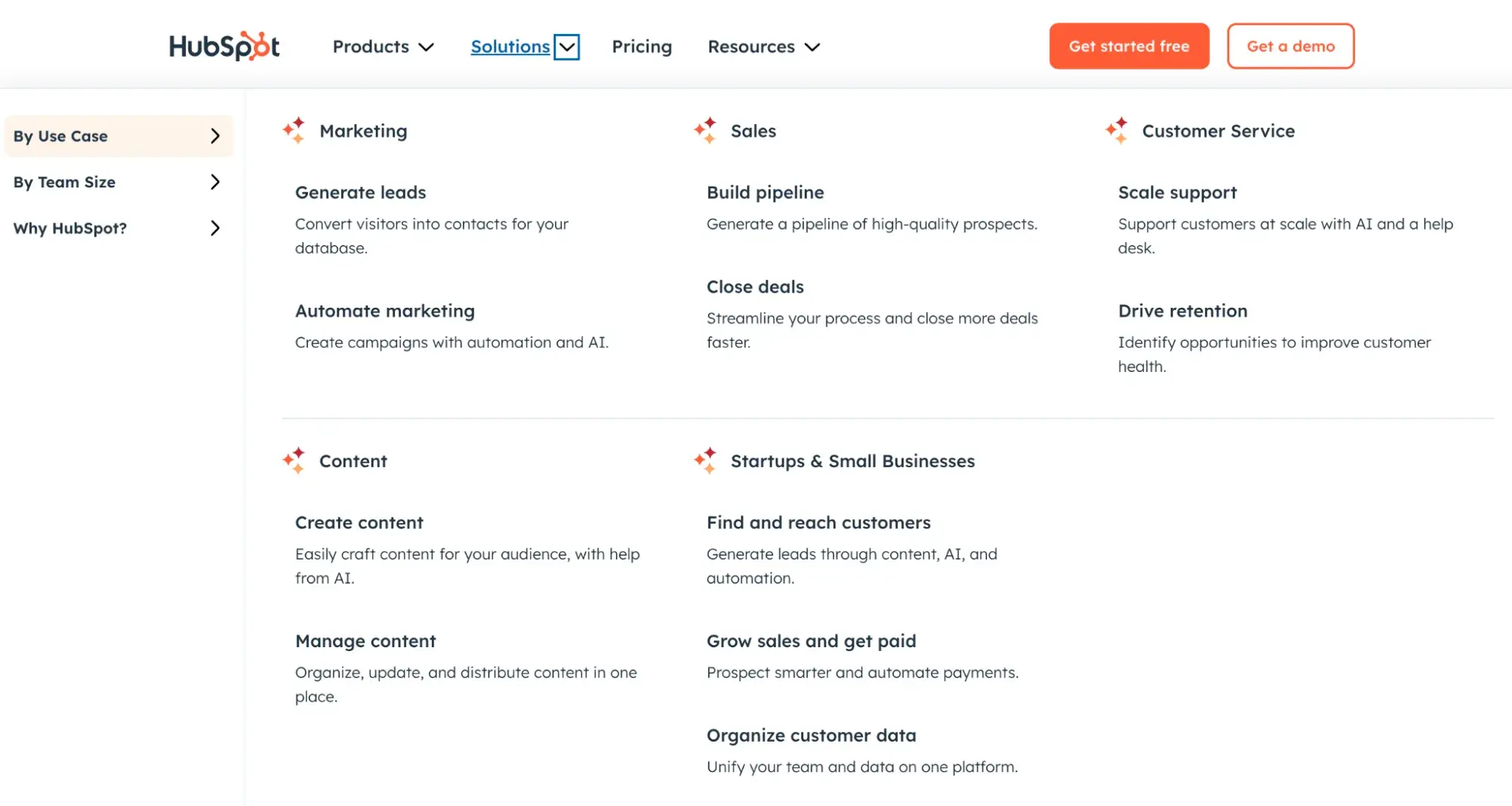This screenshot has height=806, width=1512.
Task: Click the Customer Service sparkle icon
Action: [1117, 131]
